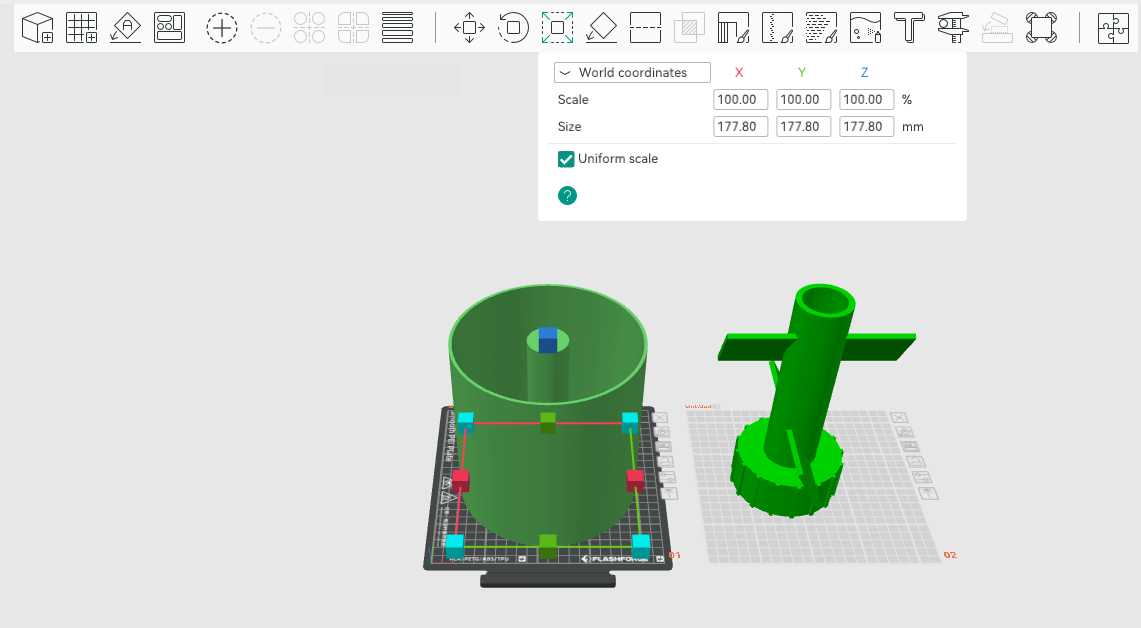Click the X remove icon on plate 02
Image resolution: width=1141 pixels, height=628 pixels.
899,418
